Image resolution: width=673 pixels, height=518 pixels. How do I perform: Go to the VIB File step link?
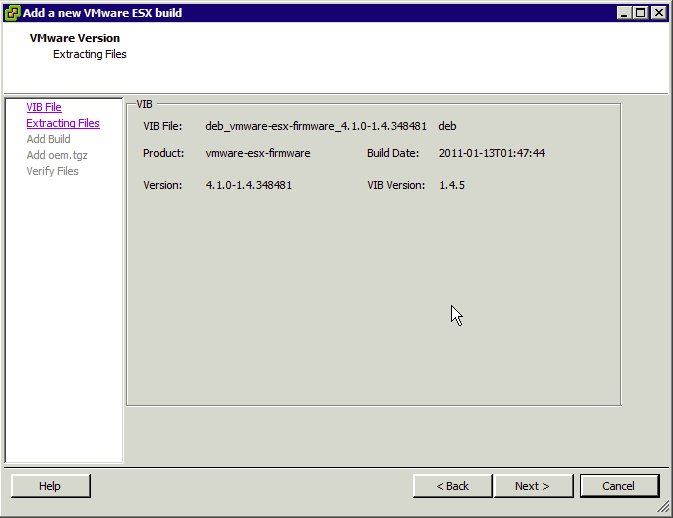click(x=44, y=107)
